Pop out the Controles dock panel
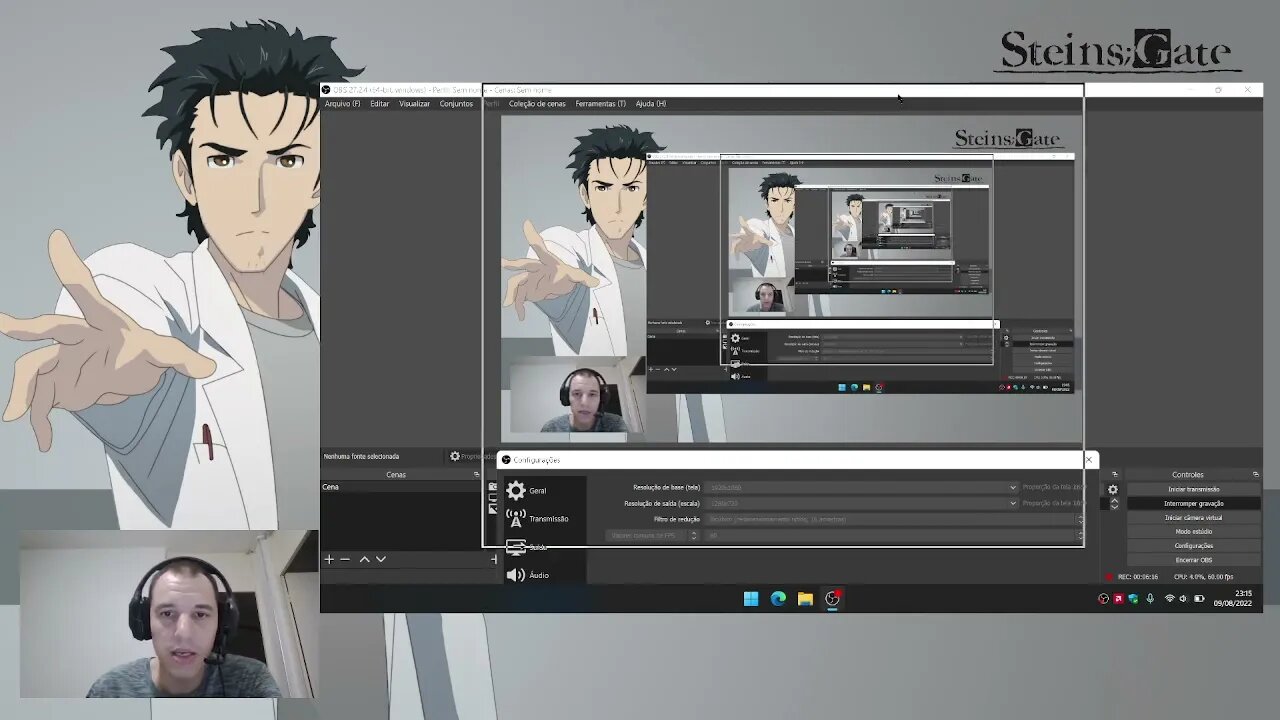Viewport: 1280px width, 720px height. click(1256, 474)
